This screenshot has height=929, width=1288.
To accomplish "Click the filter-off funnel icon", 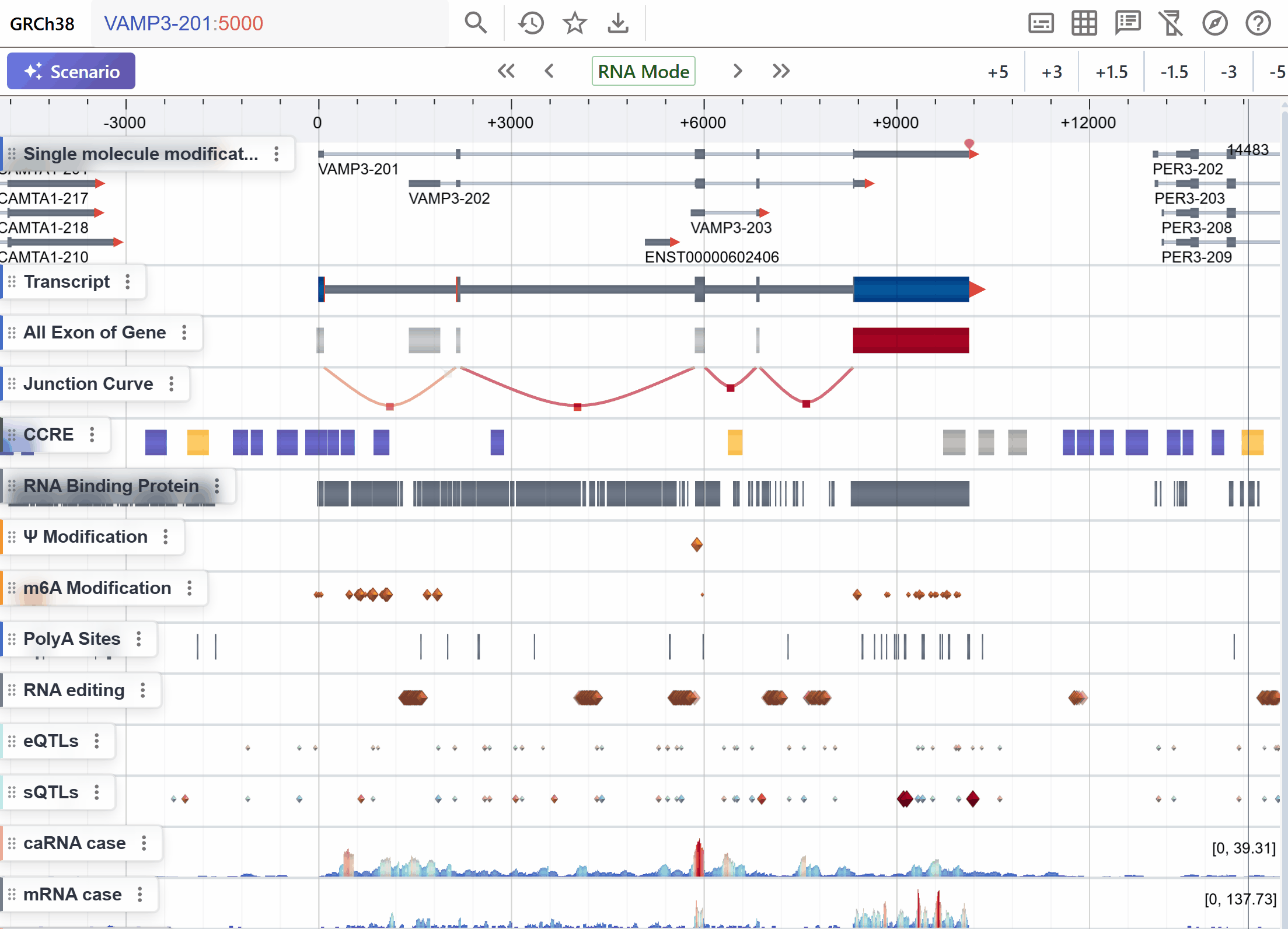I will coord(1171,23).
